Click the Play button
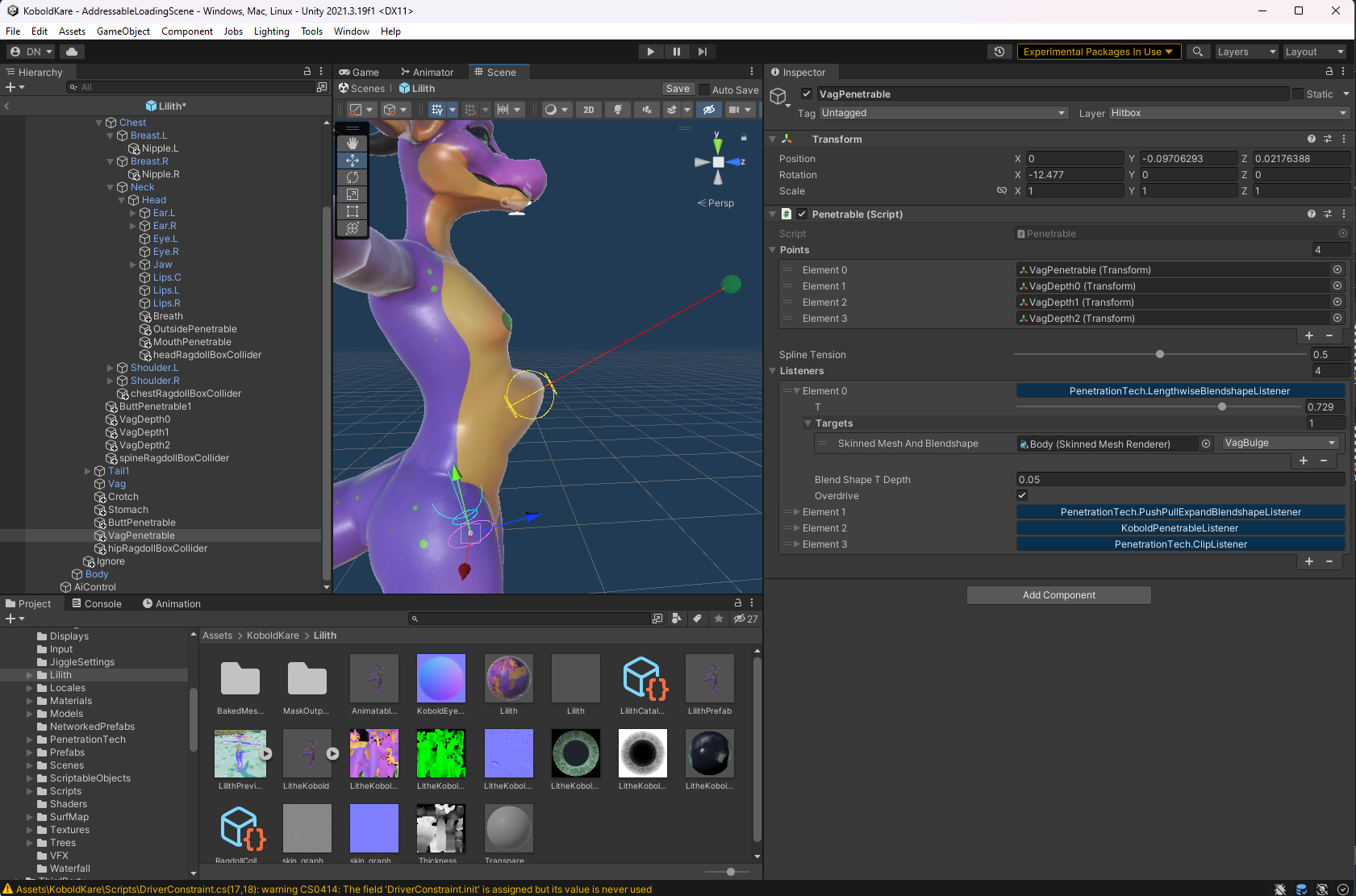This screenshot has height=896, width=1356. click(650, 52)
